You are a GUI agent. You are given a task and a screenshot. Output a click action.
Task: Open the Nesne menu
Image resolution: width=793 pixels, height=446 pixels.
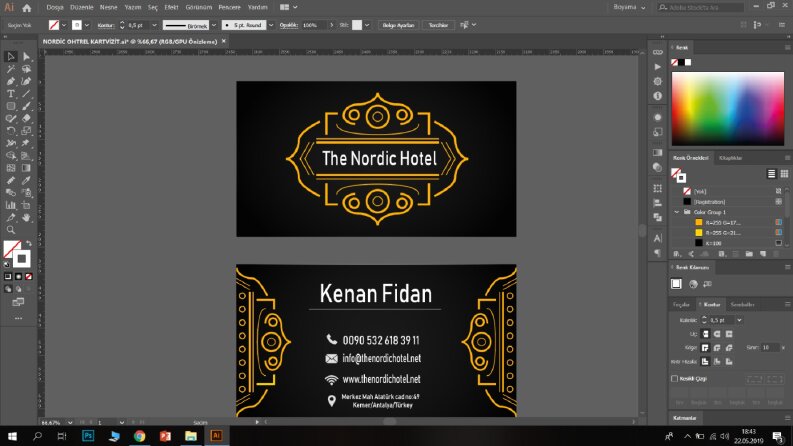point(108,8)
